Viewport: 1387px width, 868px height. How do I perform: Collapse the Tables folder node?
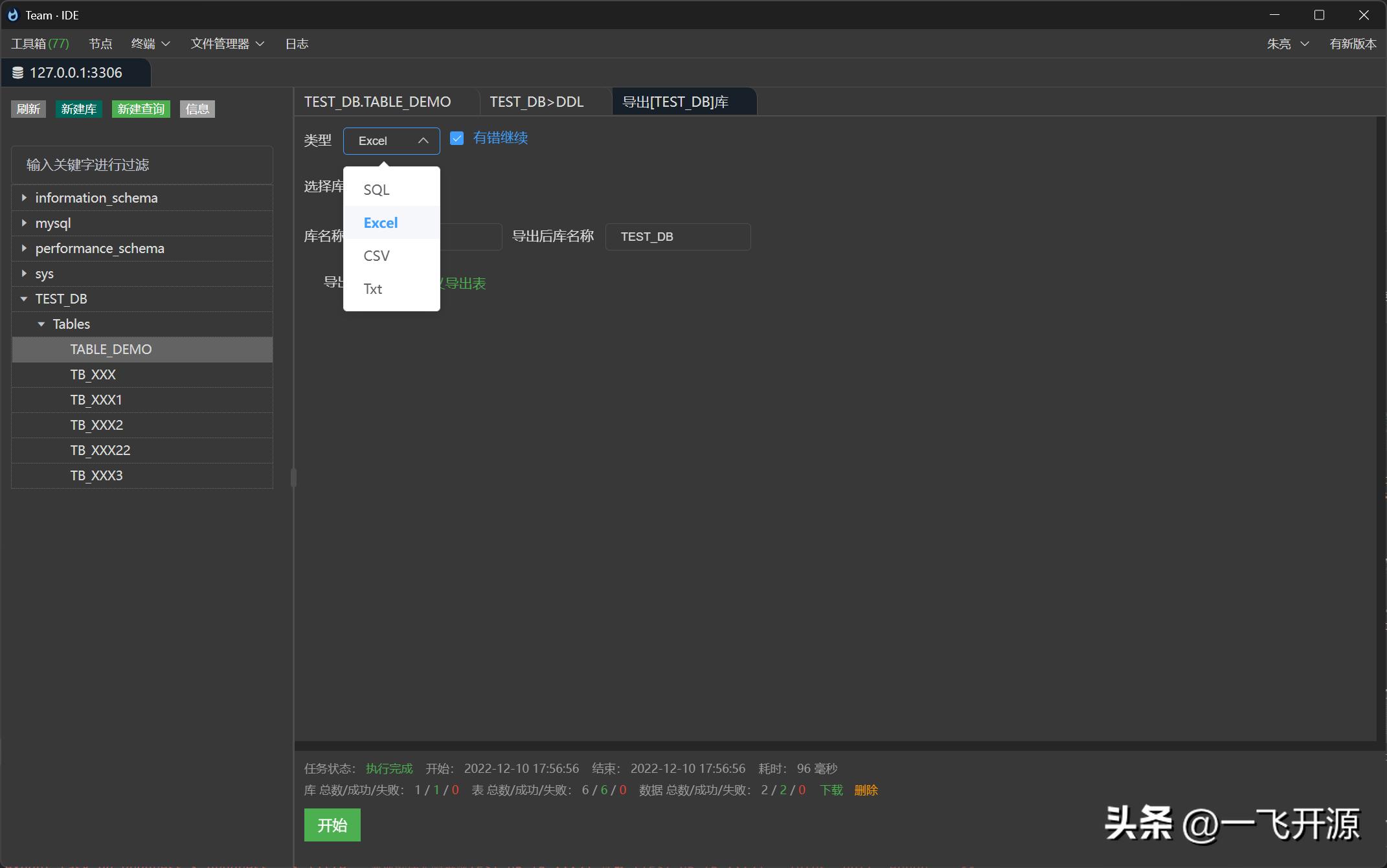[41, 324]
